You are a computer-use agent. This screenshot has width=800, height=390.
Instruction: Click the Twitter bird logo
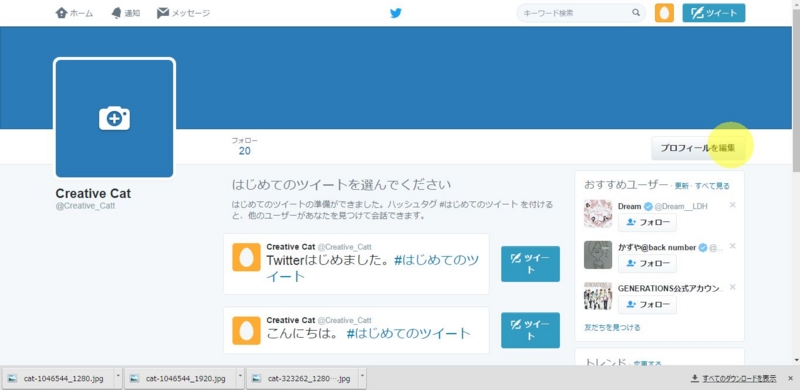tap(396, 13)
